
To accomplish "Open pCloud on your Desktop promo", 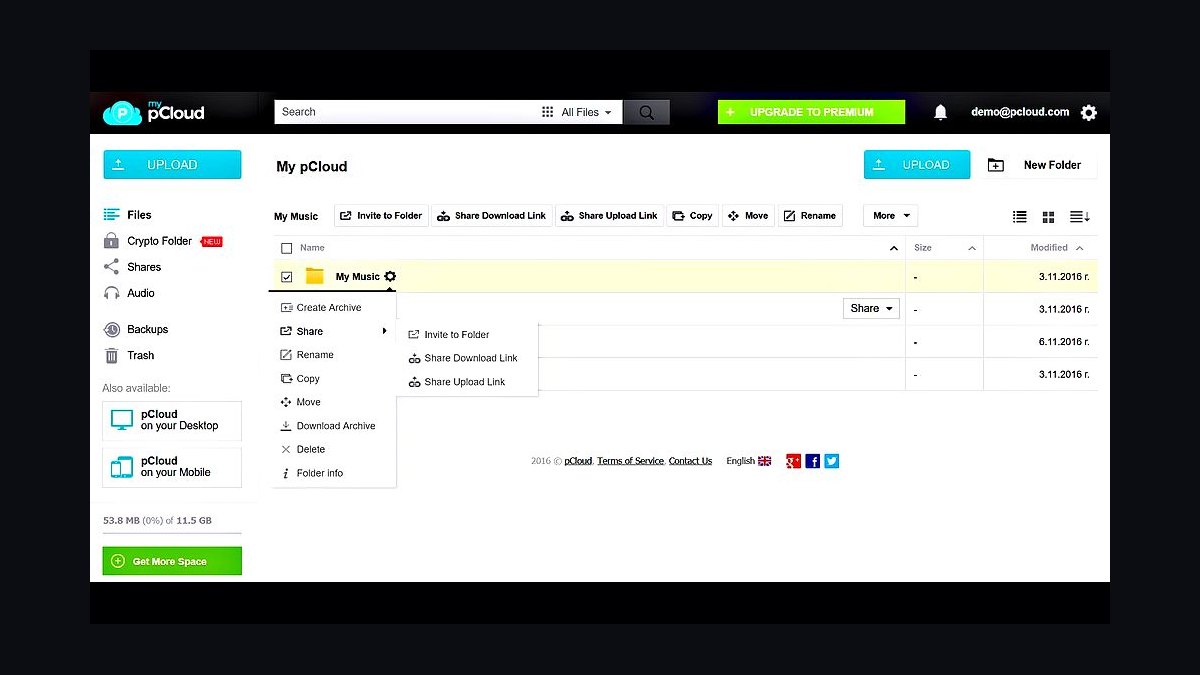I will pos(172,421).
